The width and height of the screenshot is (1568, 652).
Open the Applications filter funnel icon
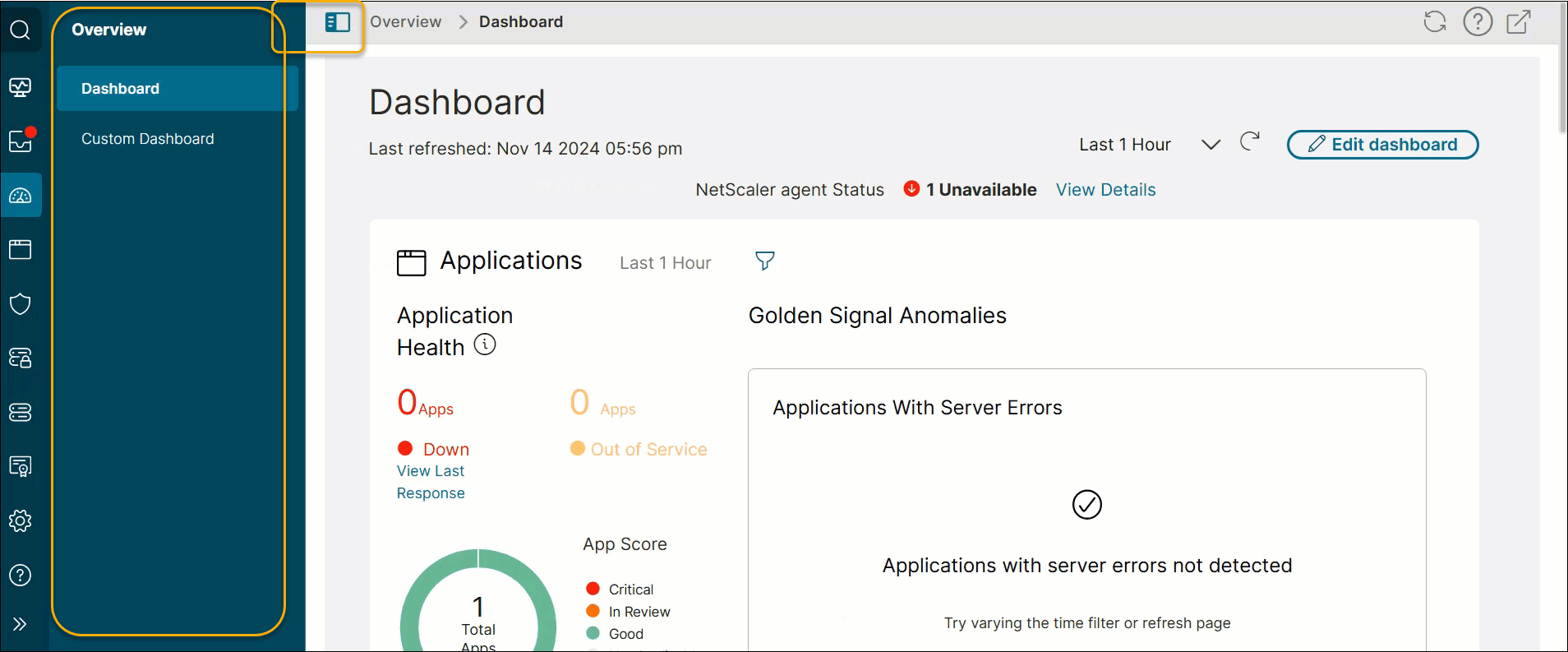pyautogui.click(x=765, y=261)
